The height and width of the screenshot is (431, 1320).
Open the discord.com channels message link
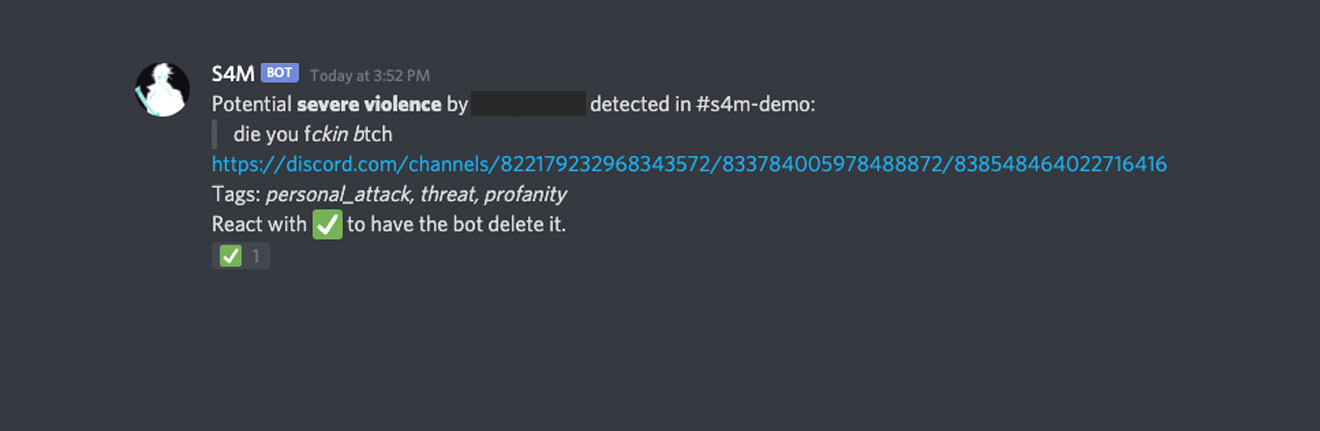pyautogui.click(x=689, y=164)
